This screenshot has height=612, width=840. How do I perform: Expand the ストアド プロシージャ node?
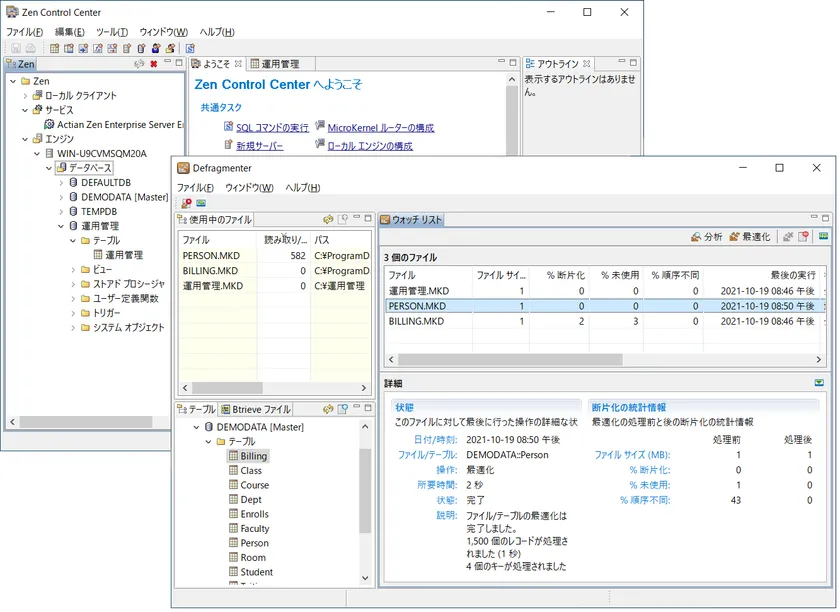point(73,284)
